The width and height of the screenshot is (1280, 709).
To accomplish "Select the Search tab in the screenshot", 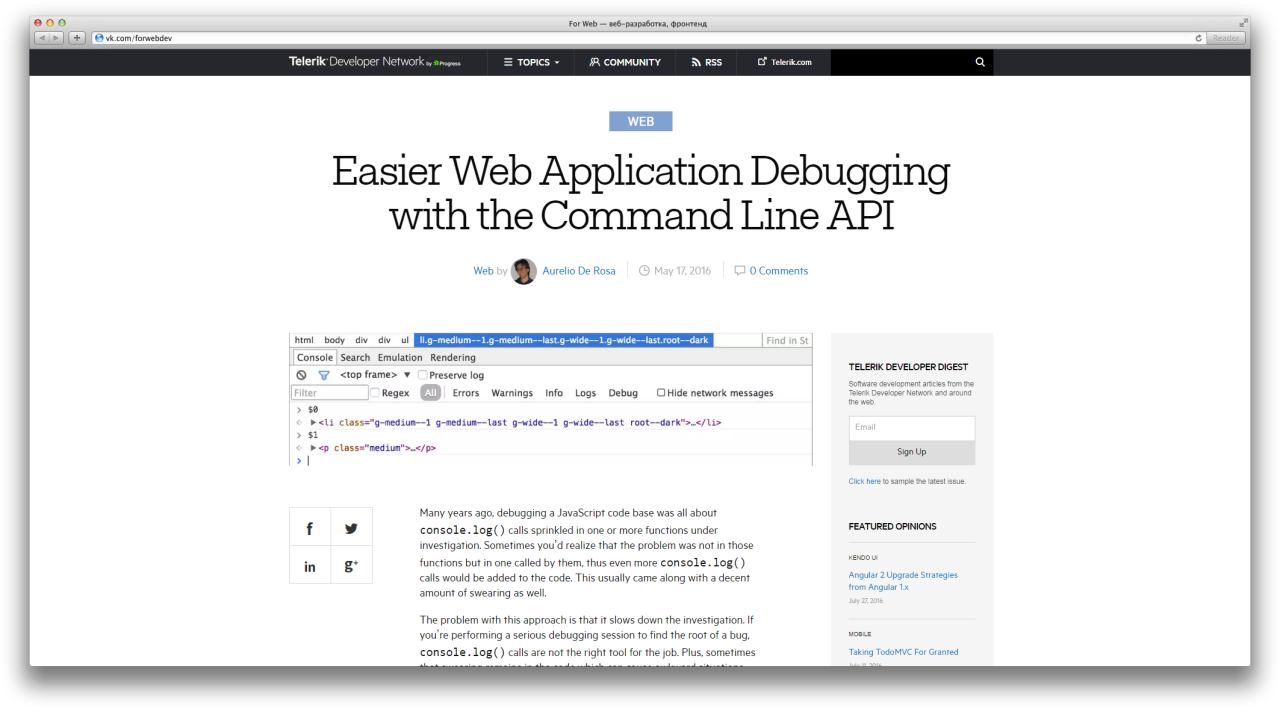I will tap(355, 357).
